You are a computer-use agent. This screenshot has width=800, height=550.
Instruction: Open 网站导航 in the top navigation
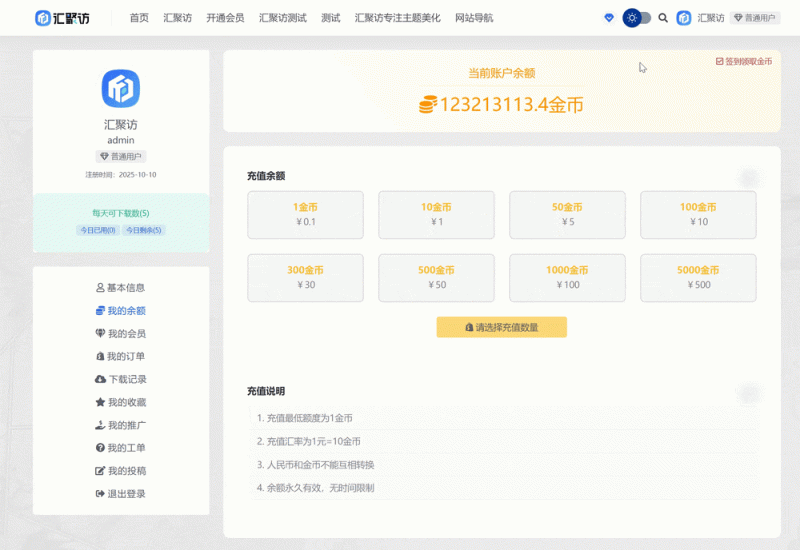click(474, 18)
